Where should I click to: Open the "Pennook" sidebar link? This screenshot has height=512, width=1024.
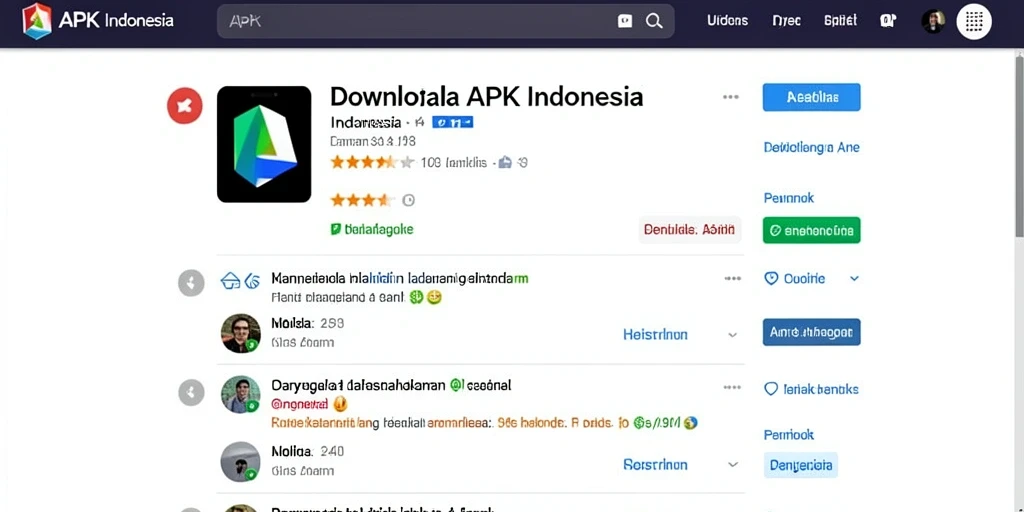[789, 435]
